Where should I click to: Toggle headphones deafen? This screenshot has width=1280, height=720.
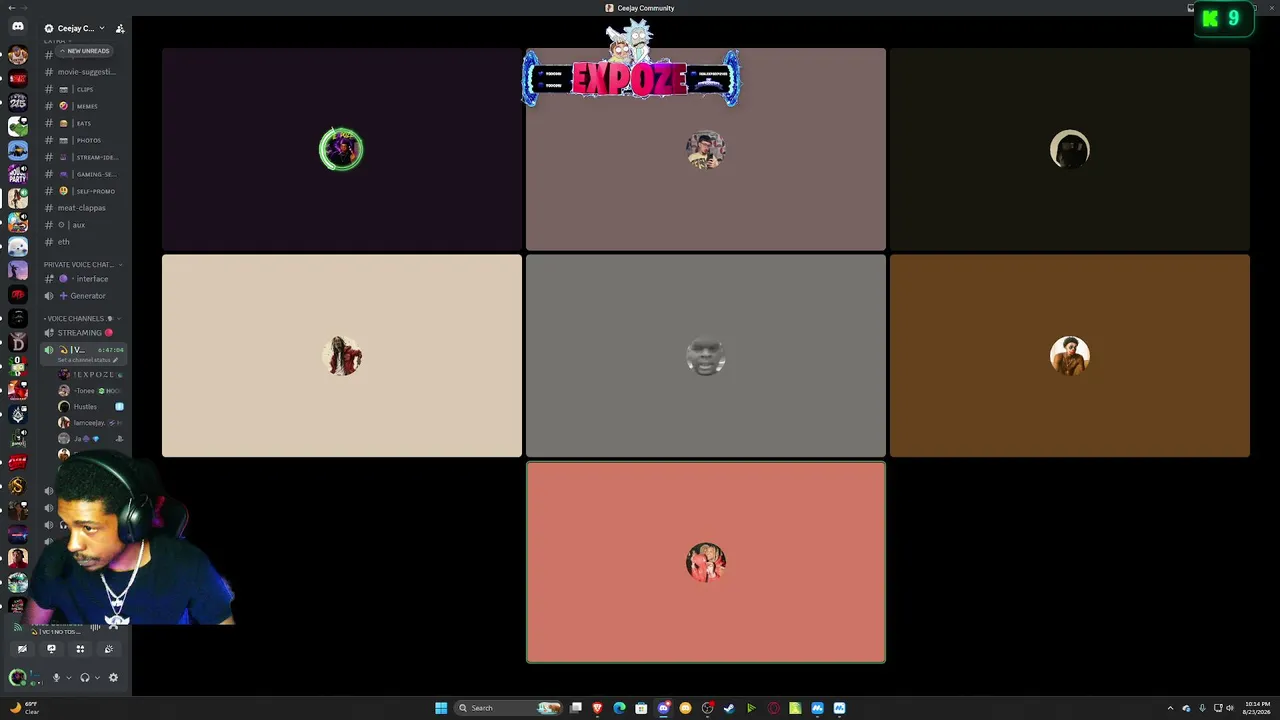tap(85, 678)
